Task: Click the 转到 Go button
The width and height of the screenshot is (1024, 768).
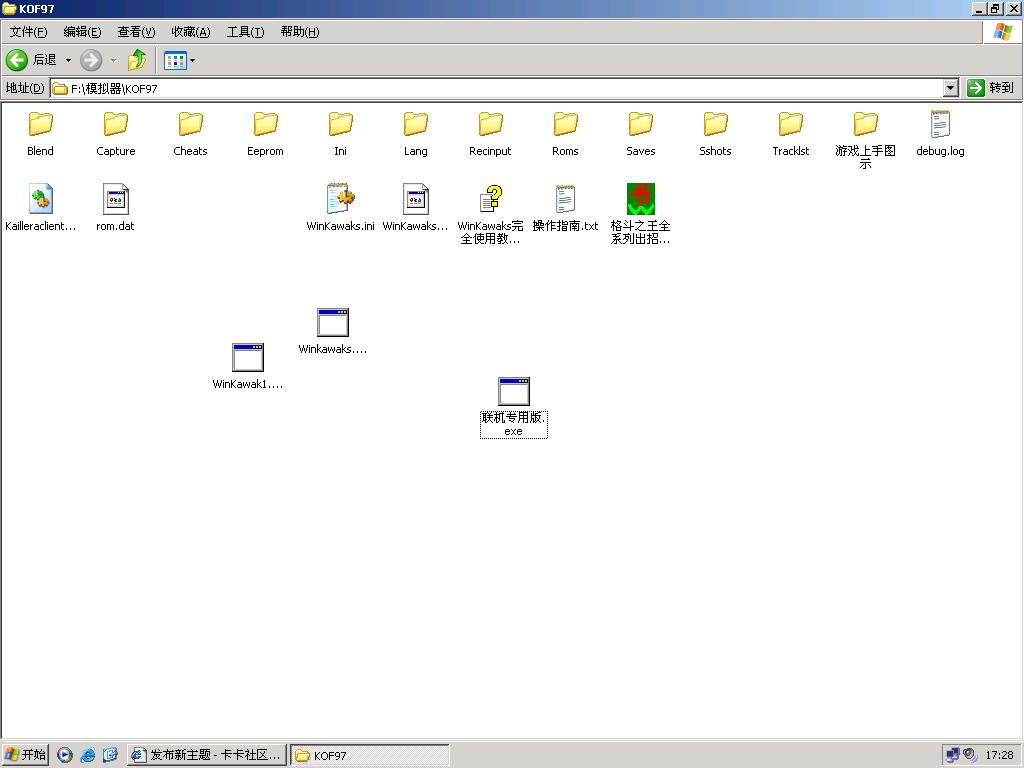Action: pyautogui.click(x=991, y=88)
